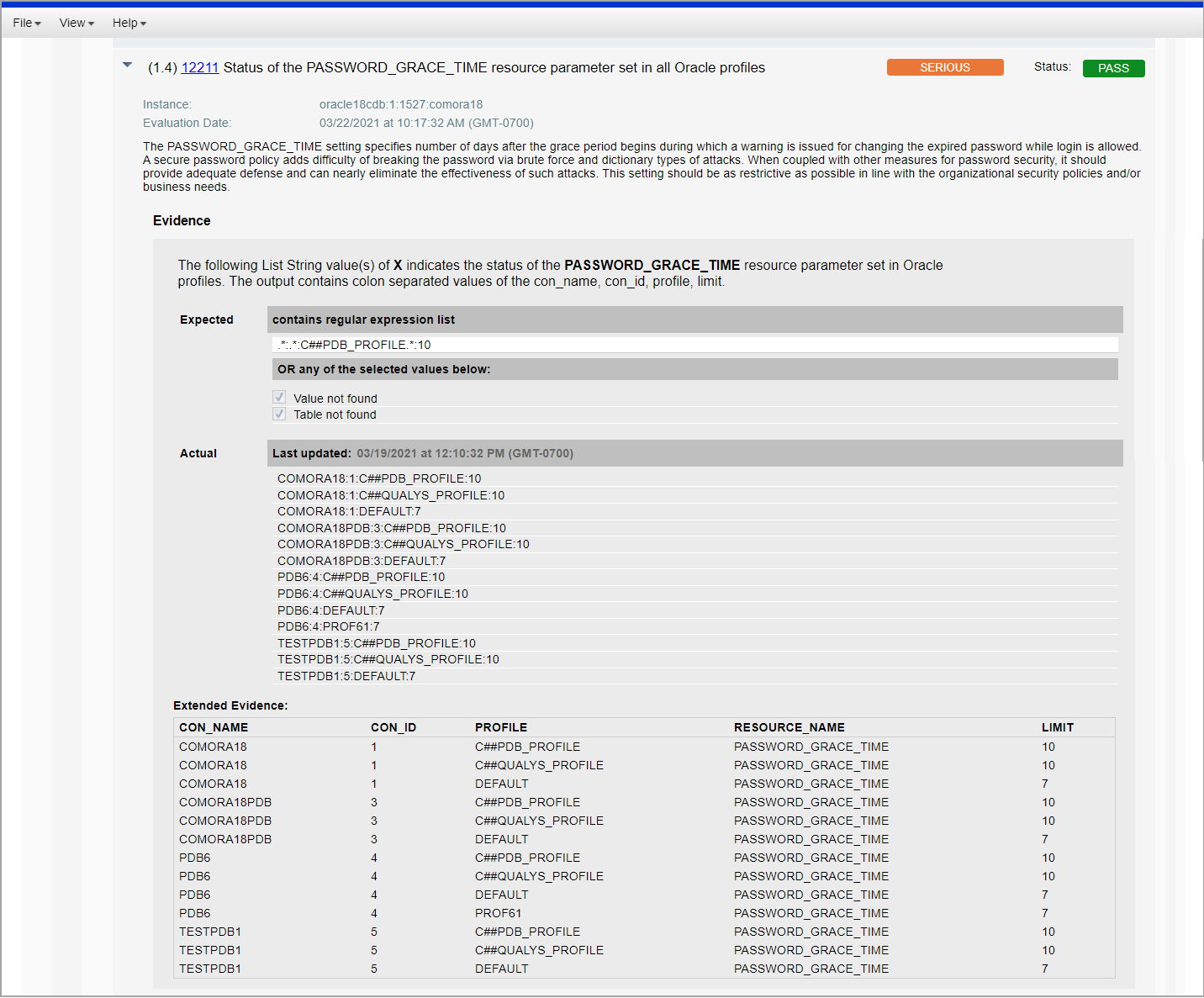
Task: Expand the File menu dropdown arrow
Action: coord(39,23)
